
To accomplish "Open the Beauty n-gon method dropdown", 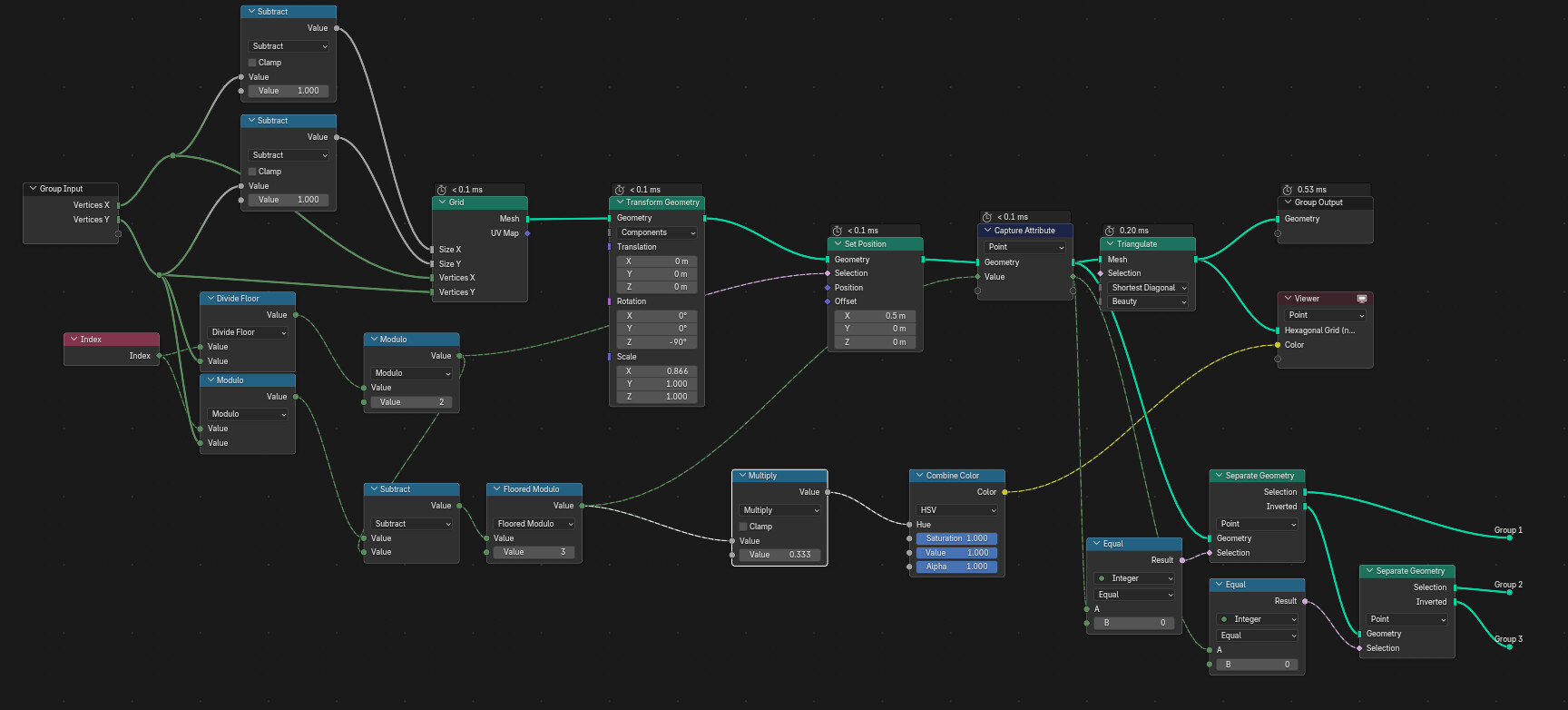I will (x=1148, y=301).
